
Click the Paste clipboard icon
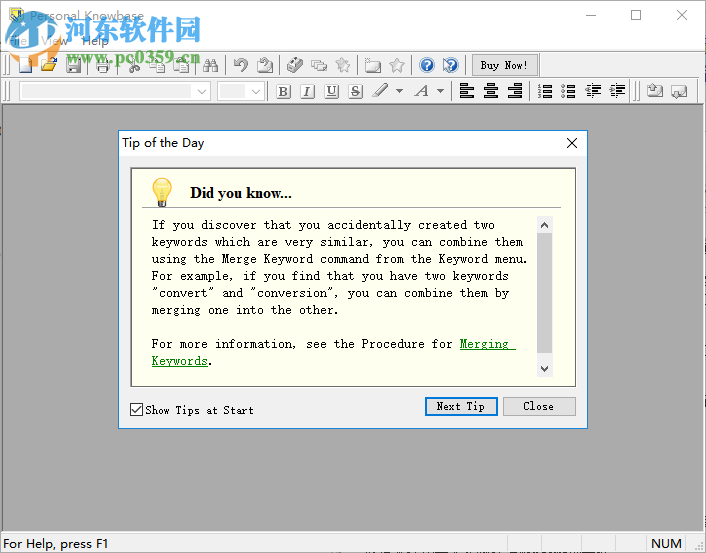[182, 66]
